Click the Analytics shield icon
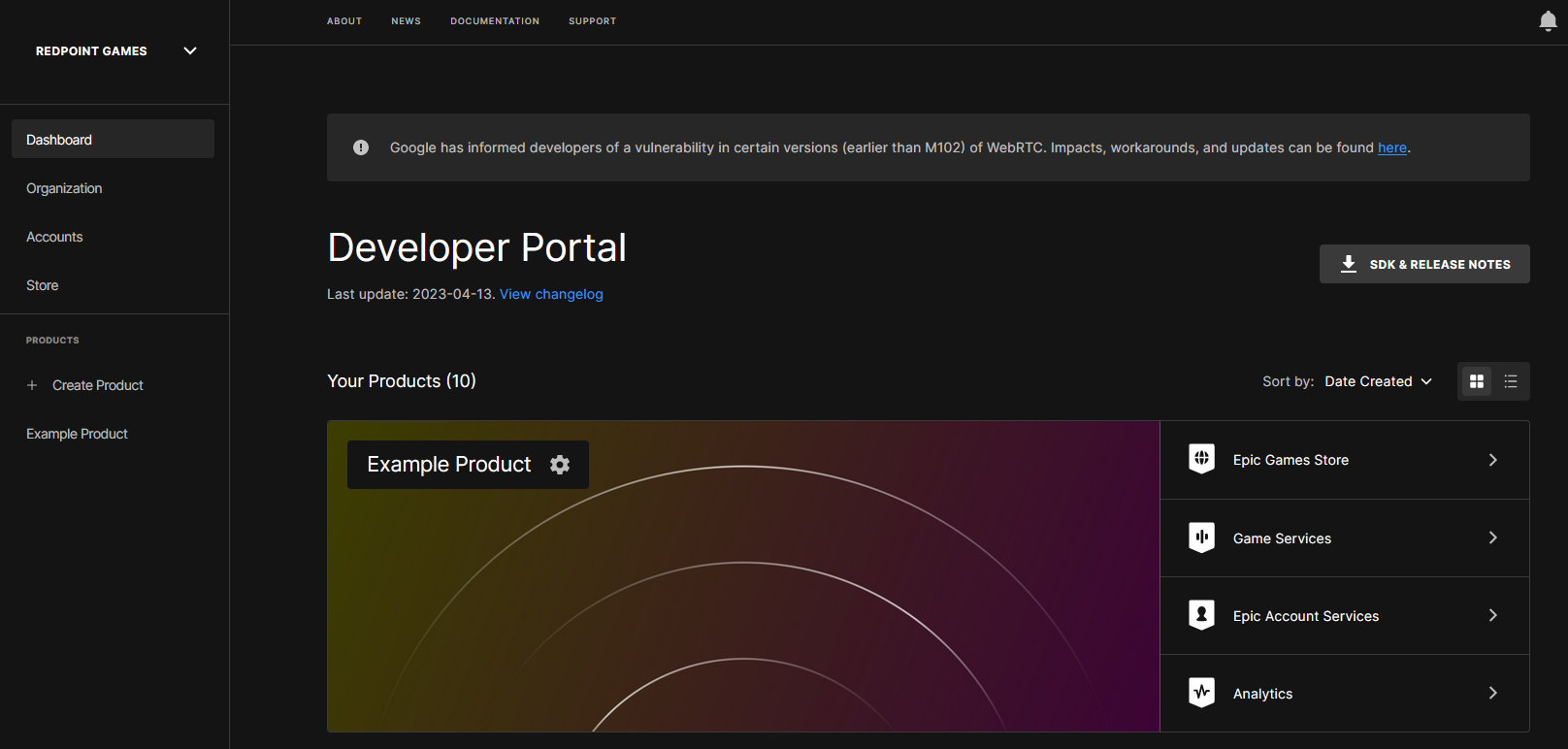1568x749 pixels. coord(1201,693)
